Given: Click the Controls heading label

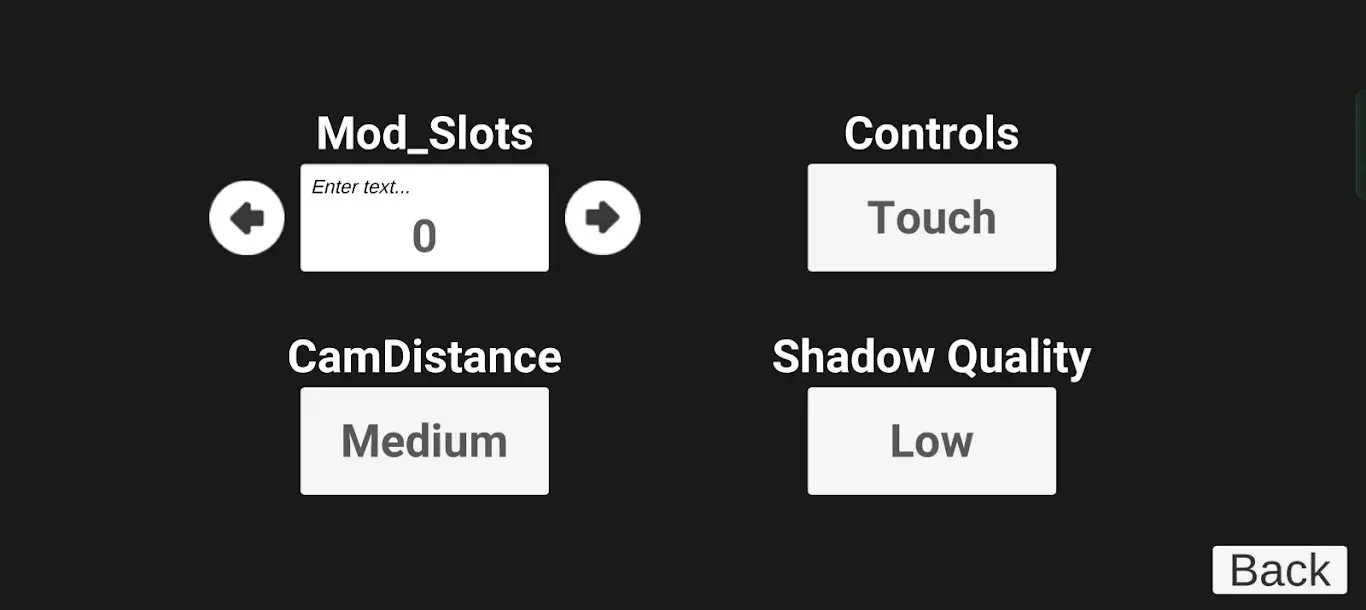Looking at the screenshot, I should tap(931, 133).
